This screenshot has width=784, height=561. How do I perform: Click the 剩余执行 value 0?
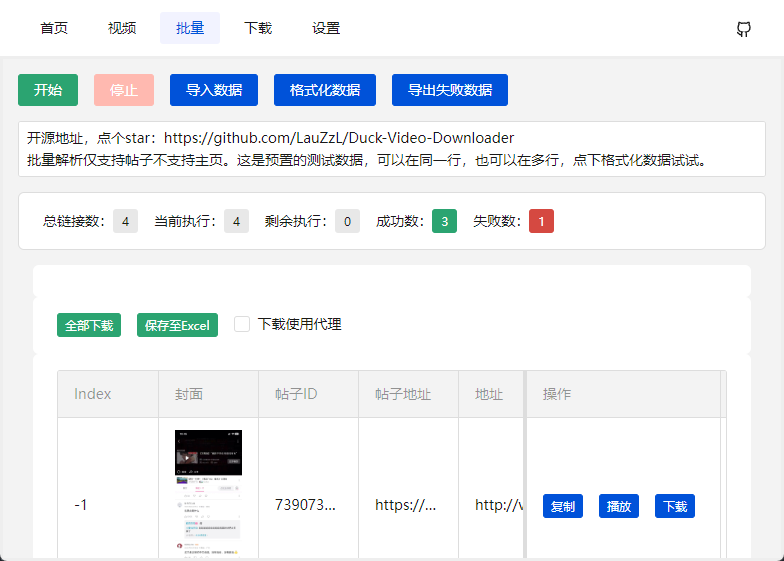[348, 221]
